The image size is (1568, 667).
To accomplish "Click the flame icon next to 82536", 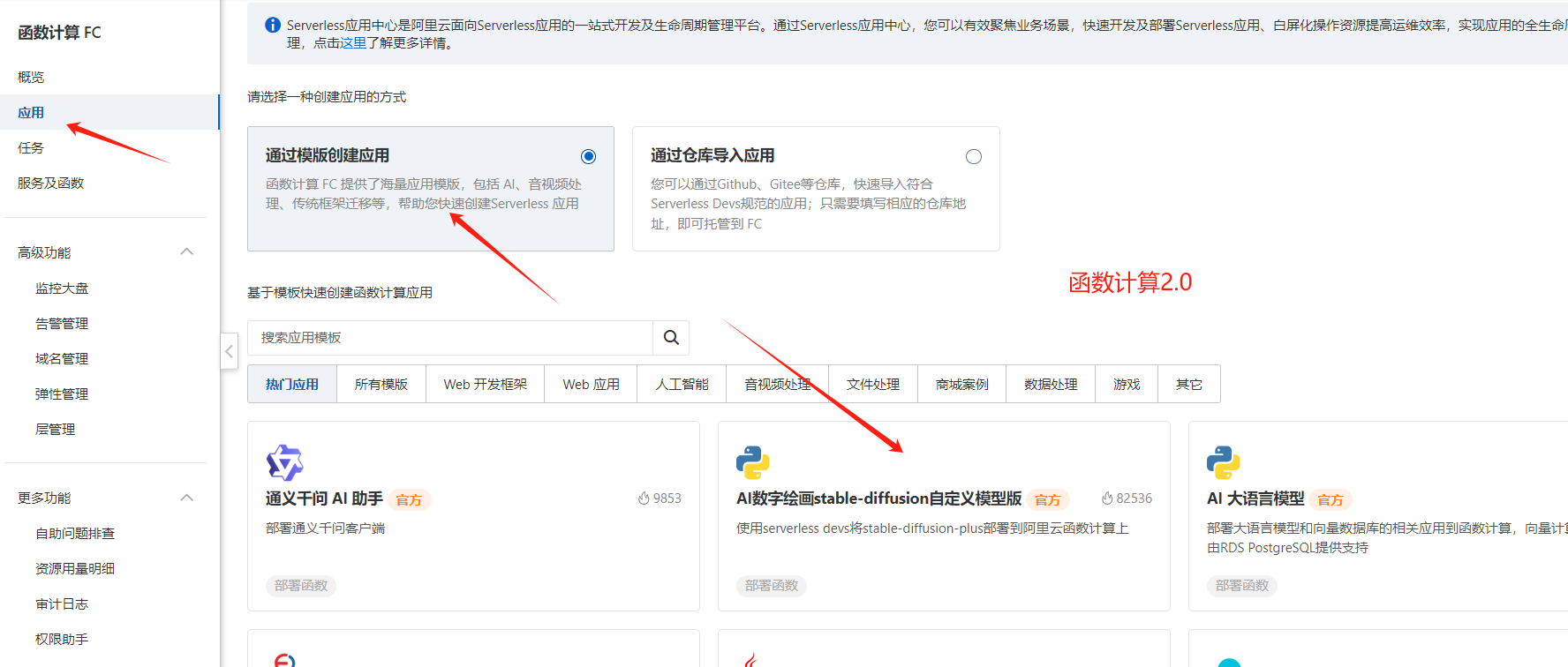I will click(x=1107, y=498).
